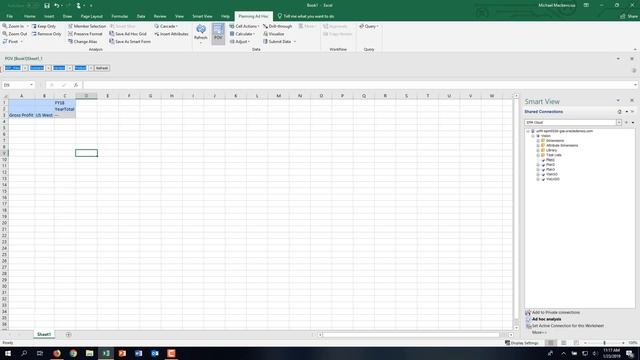Click the Keep Only command

tap(44, 26)
